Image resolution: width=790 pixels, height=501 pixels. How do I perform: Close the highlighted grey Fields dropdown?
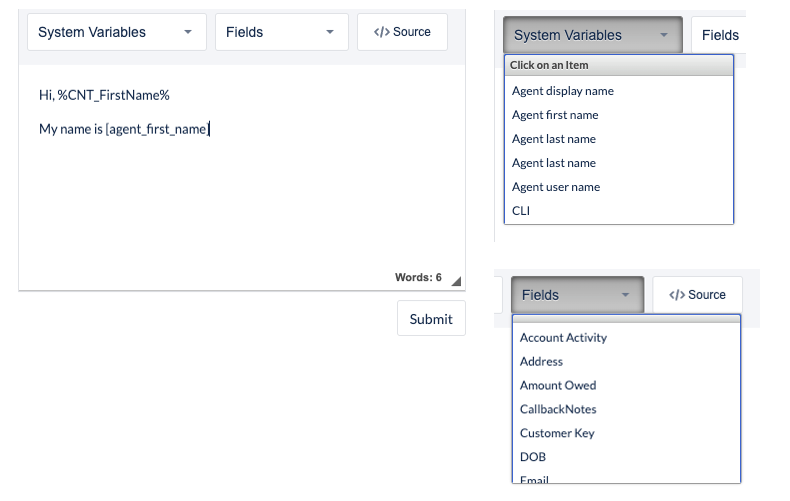(x=577, y=295)
